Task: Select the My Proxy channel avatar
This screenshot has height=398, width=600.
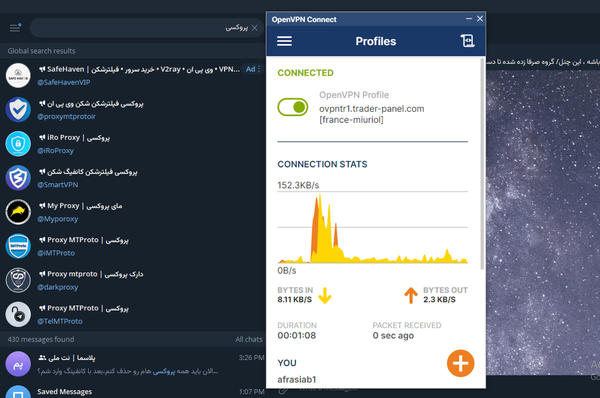Action: tap(18, 212)
